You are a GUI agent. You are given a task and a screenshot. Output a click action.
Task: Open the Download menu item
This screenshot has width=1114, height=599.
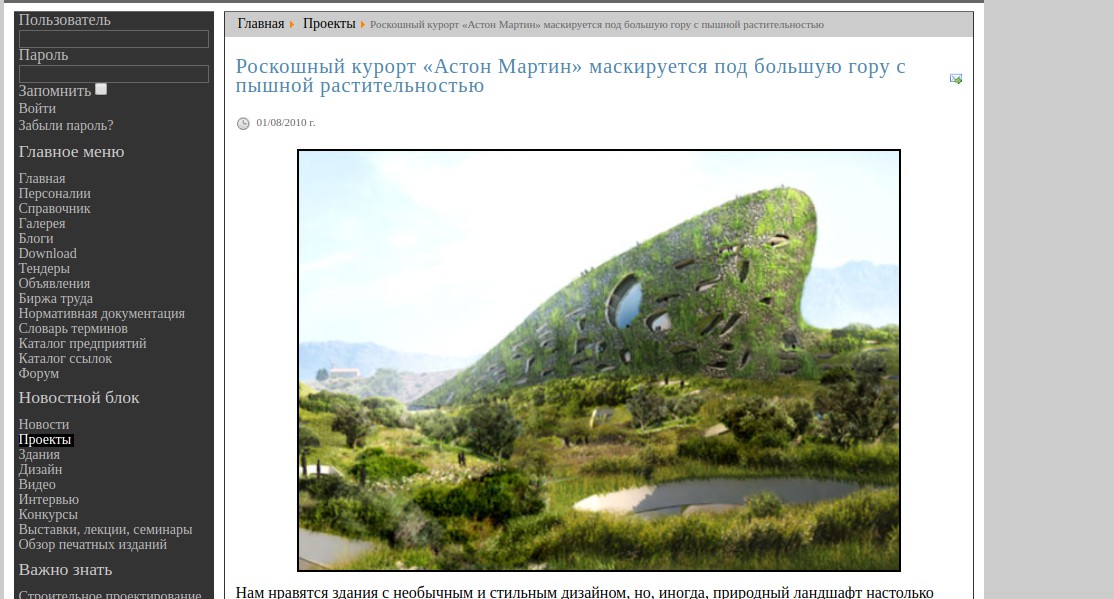[x=48, y=253]
